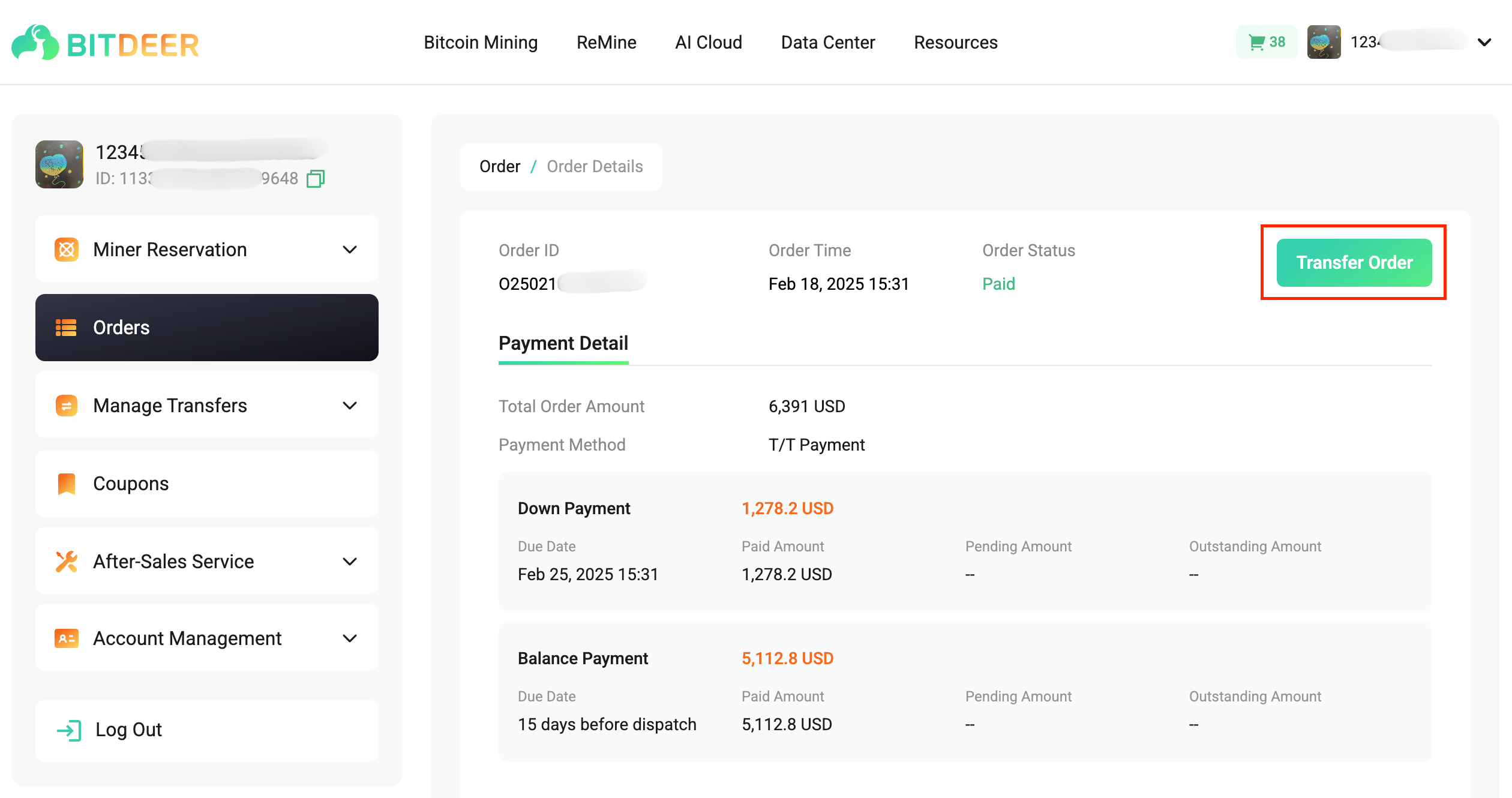The height and width of the screenshot is (798, 1512).
Task: Expand the After-Sales Service chevron
Action: [x=350, y=562]
